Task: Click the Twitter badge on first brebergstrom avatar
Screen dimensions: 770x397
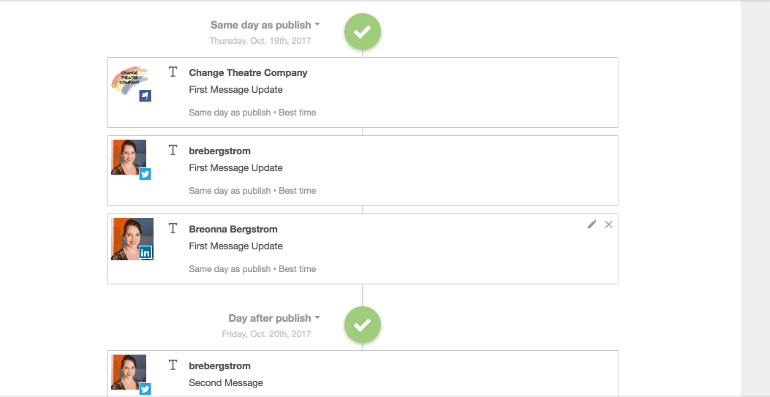Action: pos(145,174)
